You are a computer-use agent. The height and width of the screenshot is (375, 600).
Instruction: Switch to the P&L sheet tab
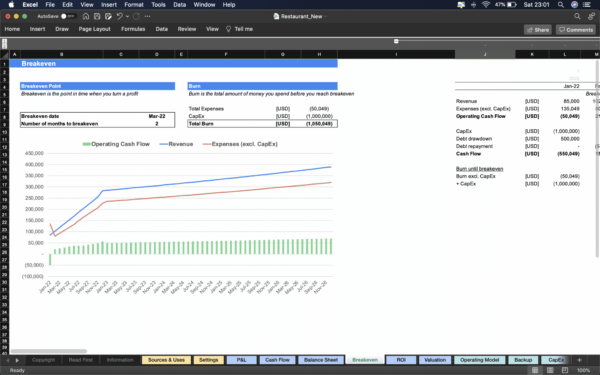click(x=241, y=360)
